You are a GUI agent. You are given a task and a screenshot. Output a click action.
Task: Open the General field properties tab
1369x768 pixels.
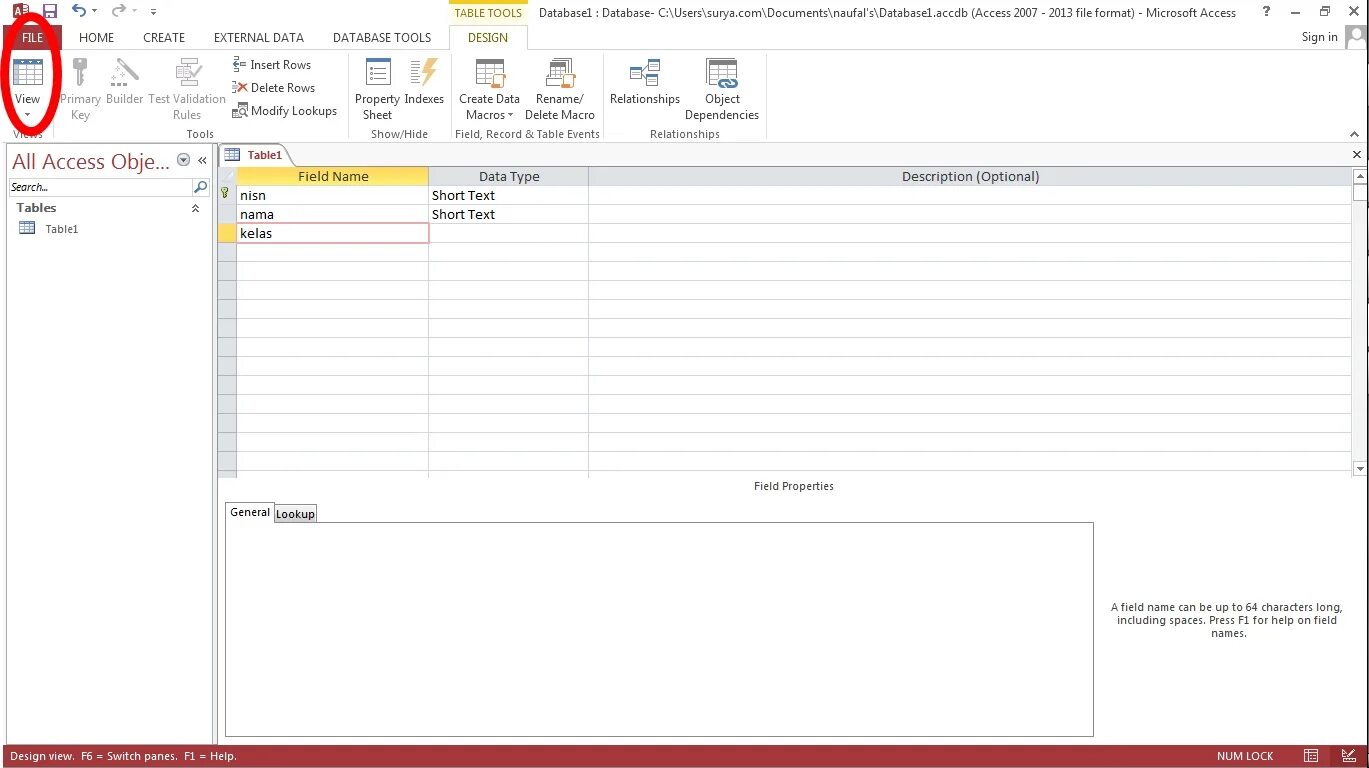coord(250,512)
